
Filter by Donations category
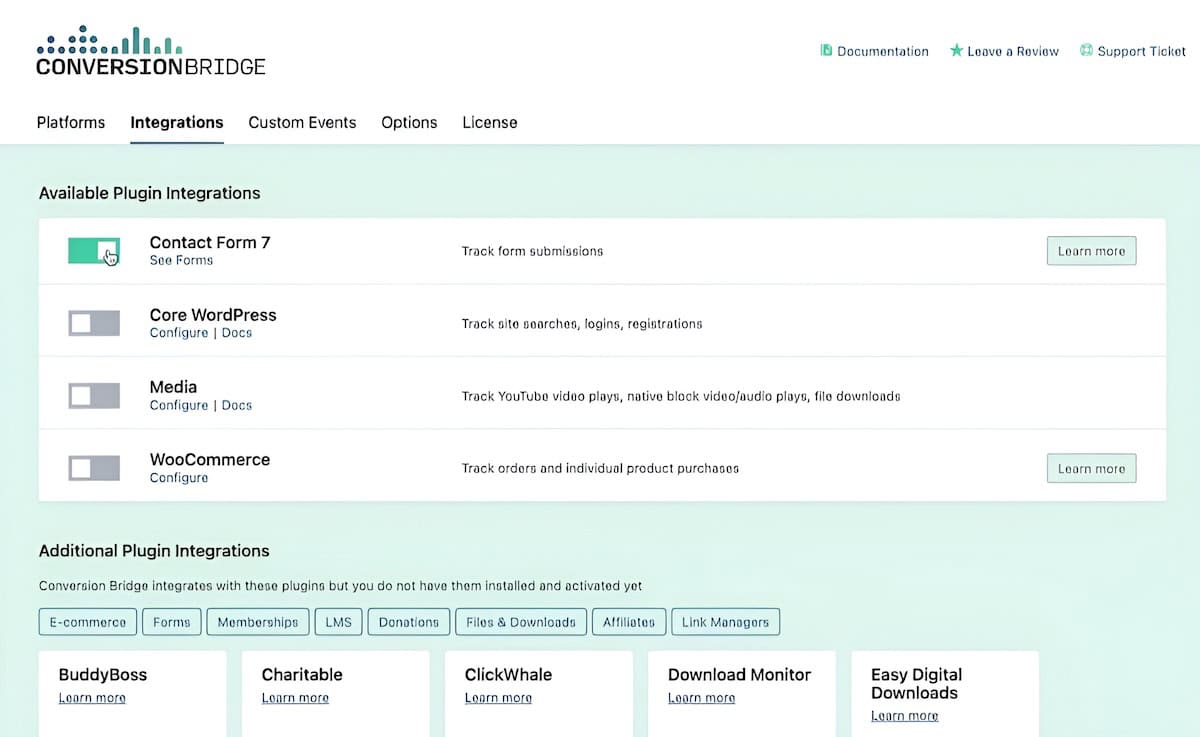[x=409, y=622]
